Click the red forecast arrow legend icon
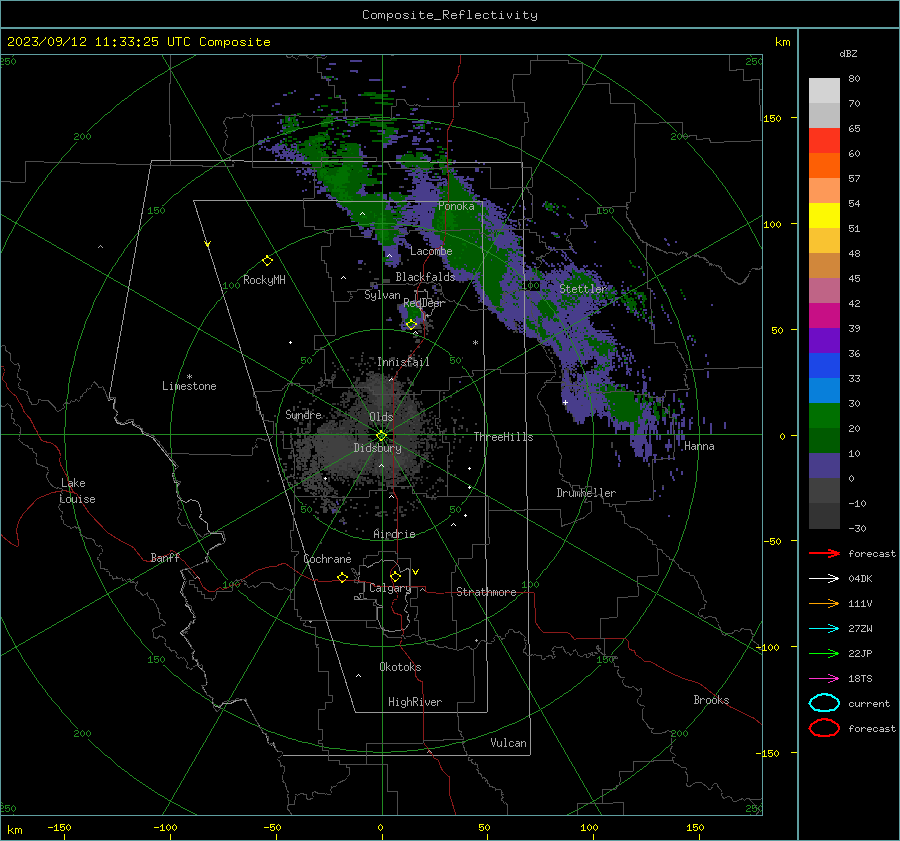Screen dimensions: 900x841 (x=824, y=553)
